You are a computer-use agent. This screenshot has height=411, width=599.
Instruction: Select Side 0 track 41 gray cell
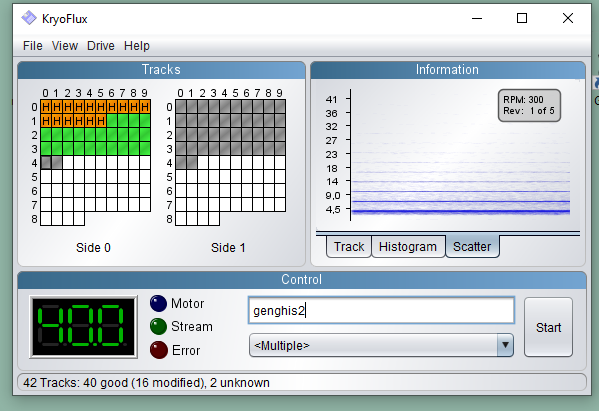[57, 163]
